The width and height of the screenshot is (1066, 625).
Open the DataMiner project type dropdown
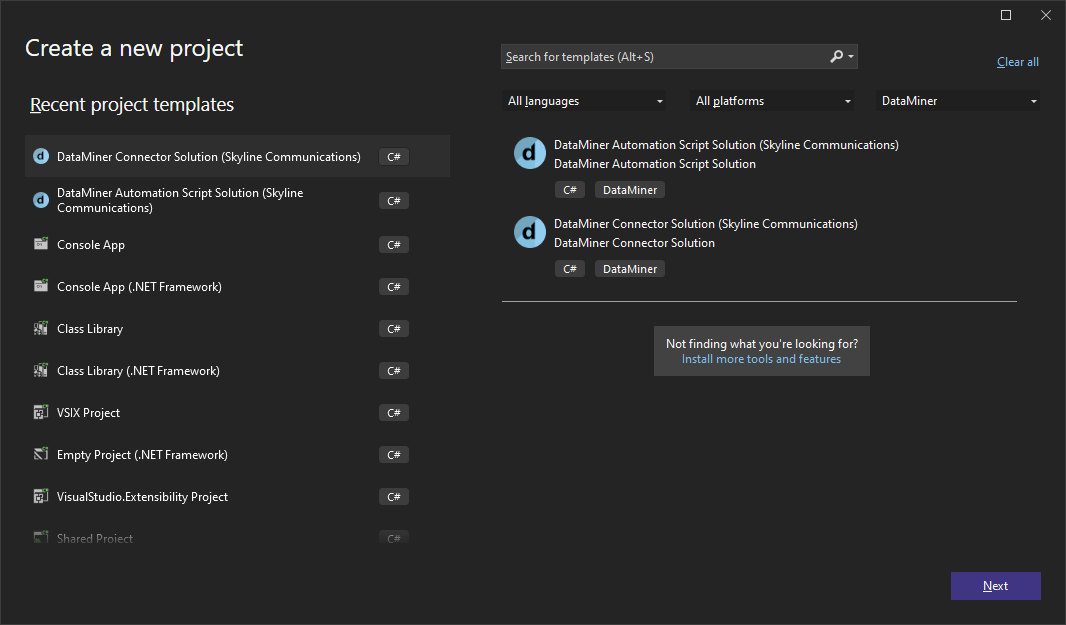pos(957,100)
